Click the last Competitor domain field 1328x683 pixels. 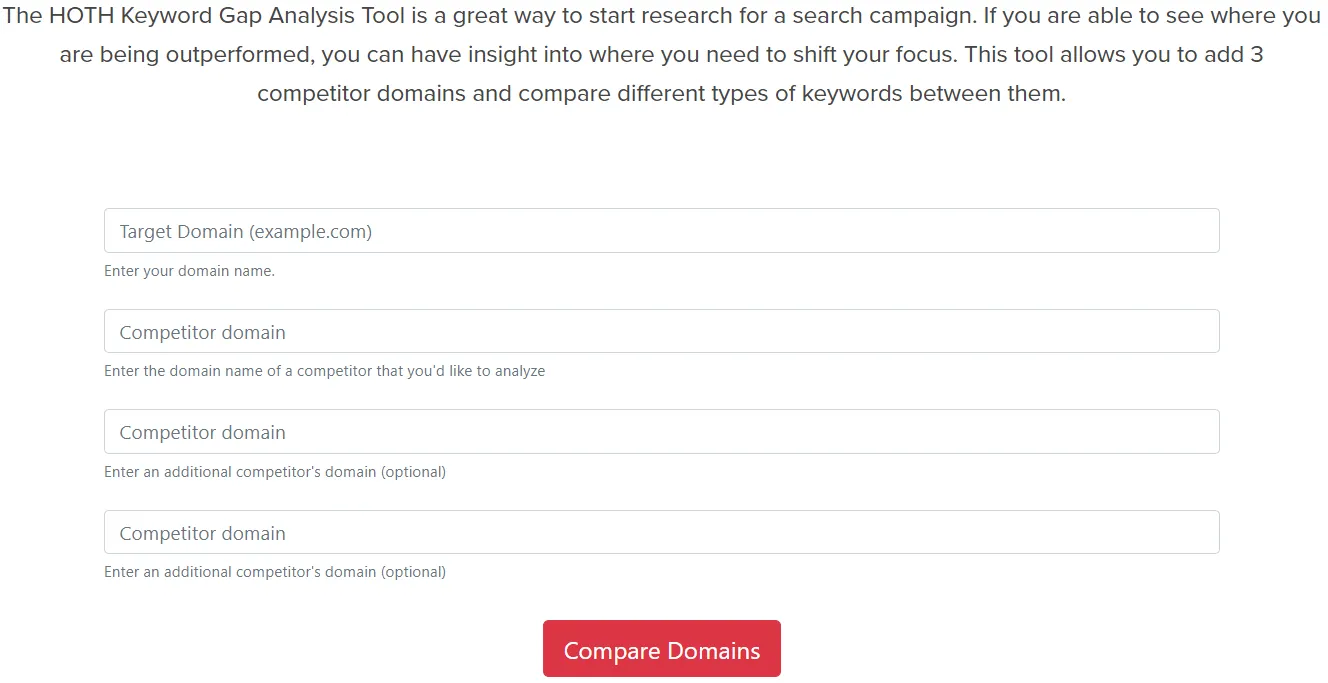click(x=660, y=533)
